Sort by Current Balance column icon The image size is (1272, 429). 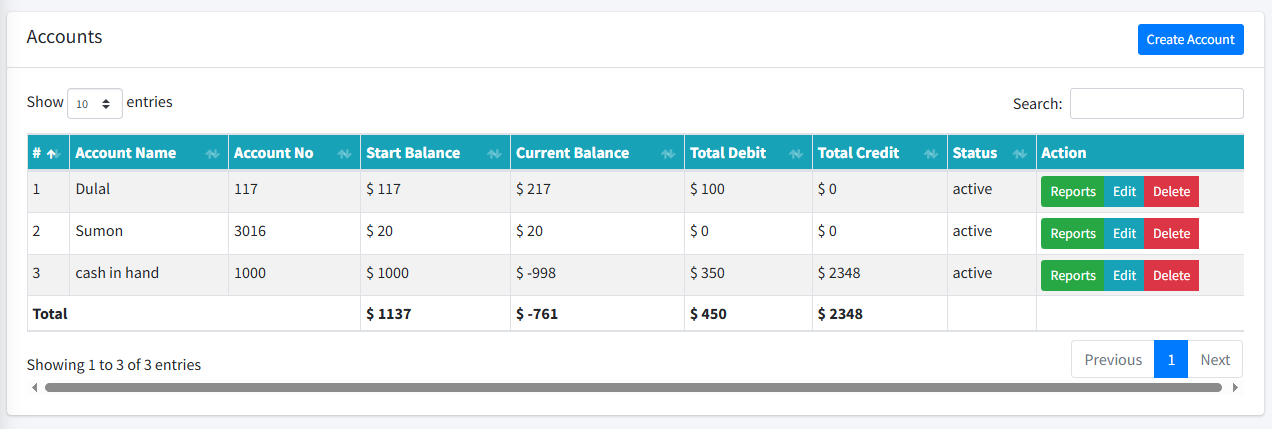[x=668, y=154]
